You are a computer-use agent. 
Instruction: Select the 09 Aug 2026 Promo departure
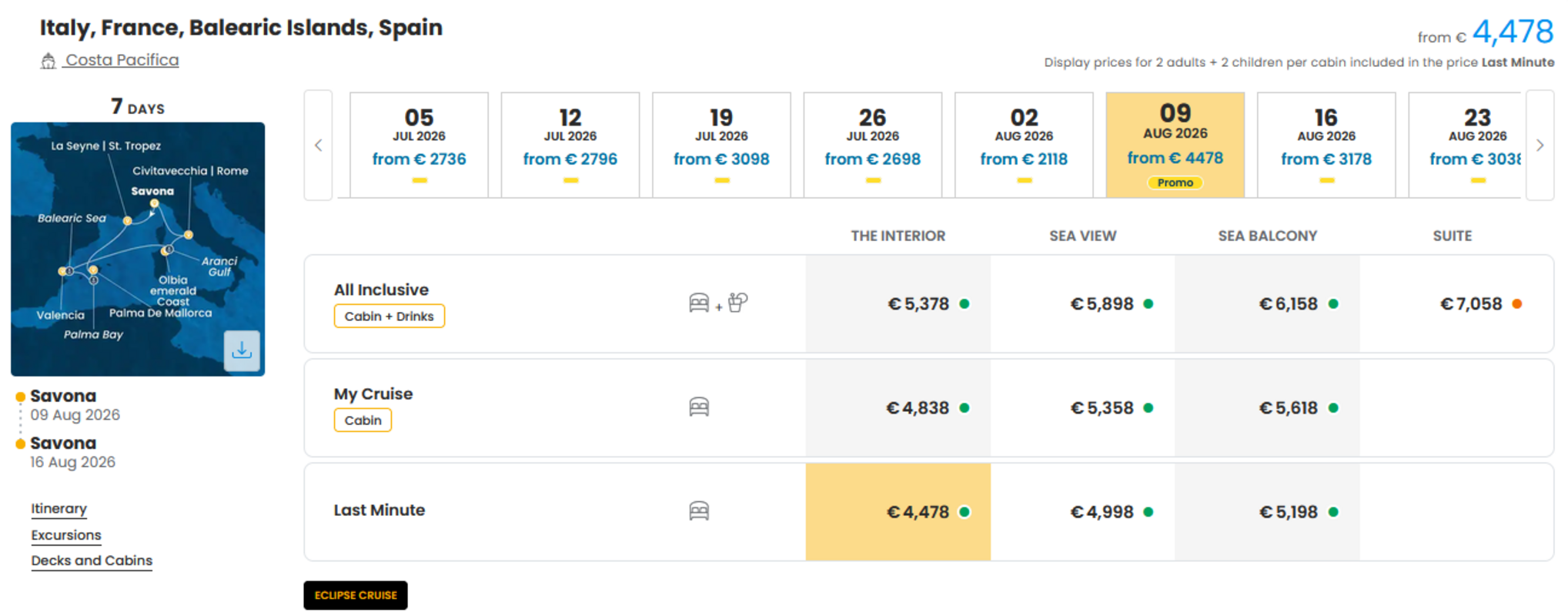pos(1175,146)
